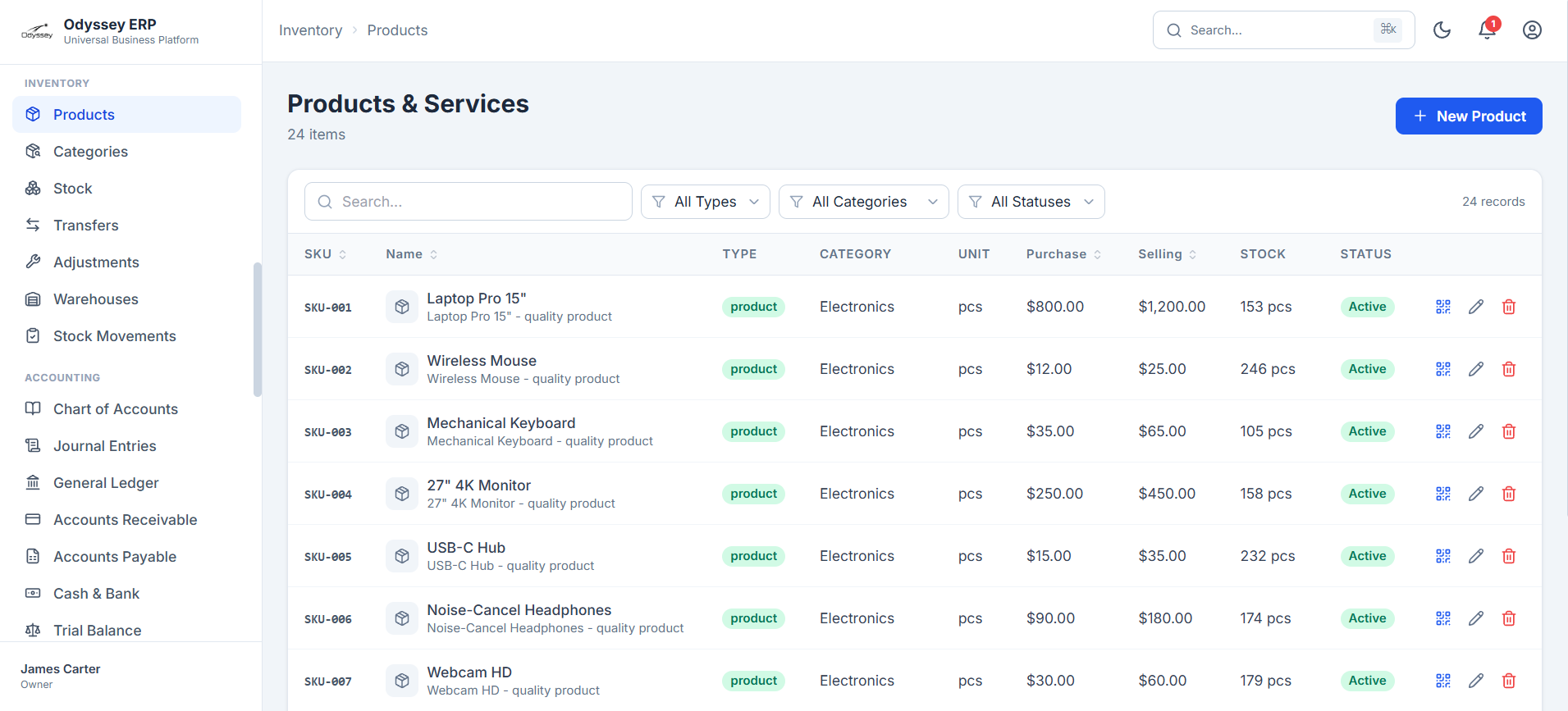
Task: Delete the Laptop Pro 15" product
Action: pyautogui.click(x=1509, y=307)
